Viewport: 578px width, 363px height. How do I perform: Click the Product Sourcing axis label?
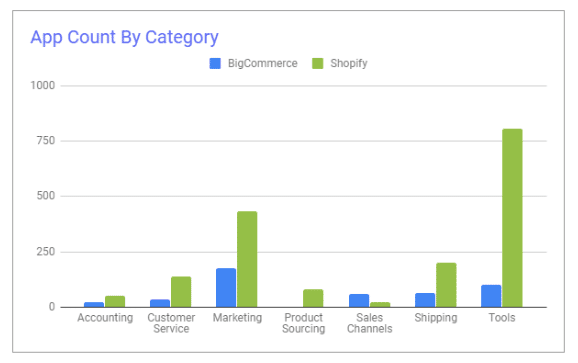tap(304, 323)
